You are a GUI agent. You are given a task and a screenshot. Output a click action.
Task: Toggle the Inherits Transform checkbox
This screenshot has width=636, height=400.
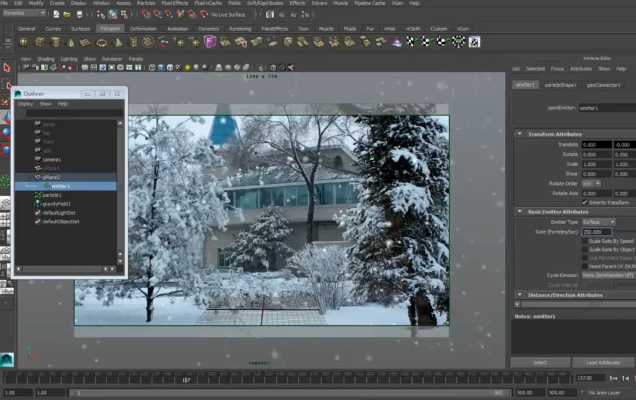tap(585, 202)
